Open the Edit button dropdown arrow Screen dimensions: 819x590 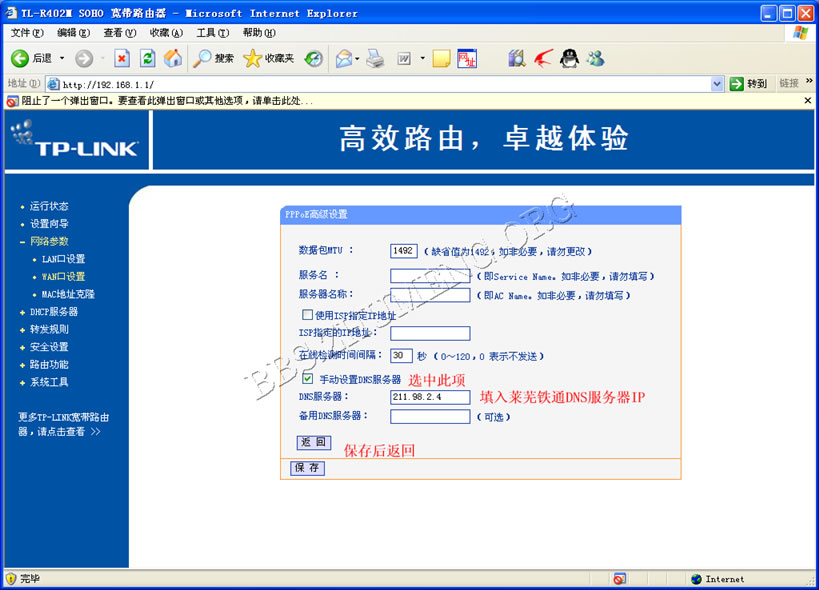pos(422,58)
